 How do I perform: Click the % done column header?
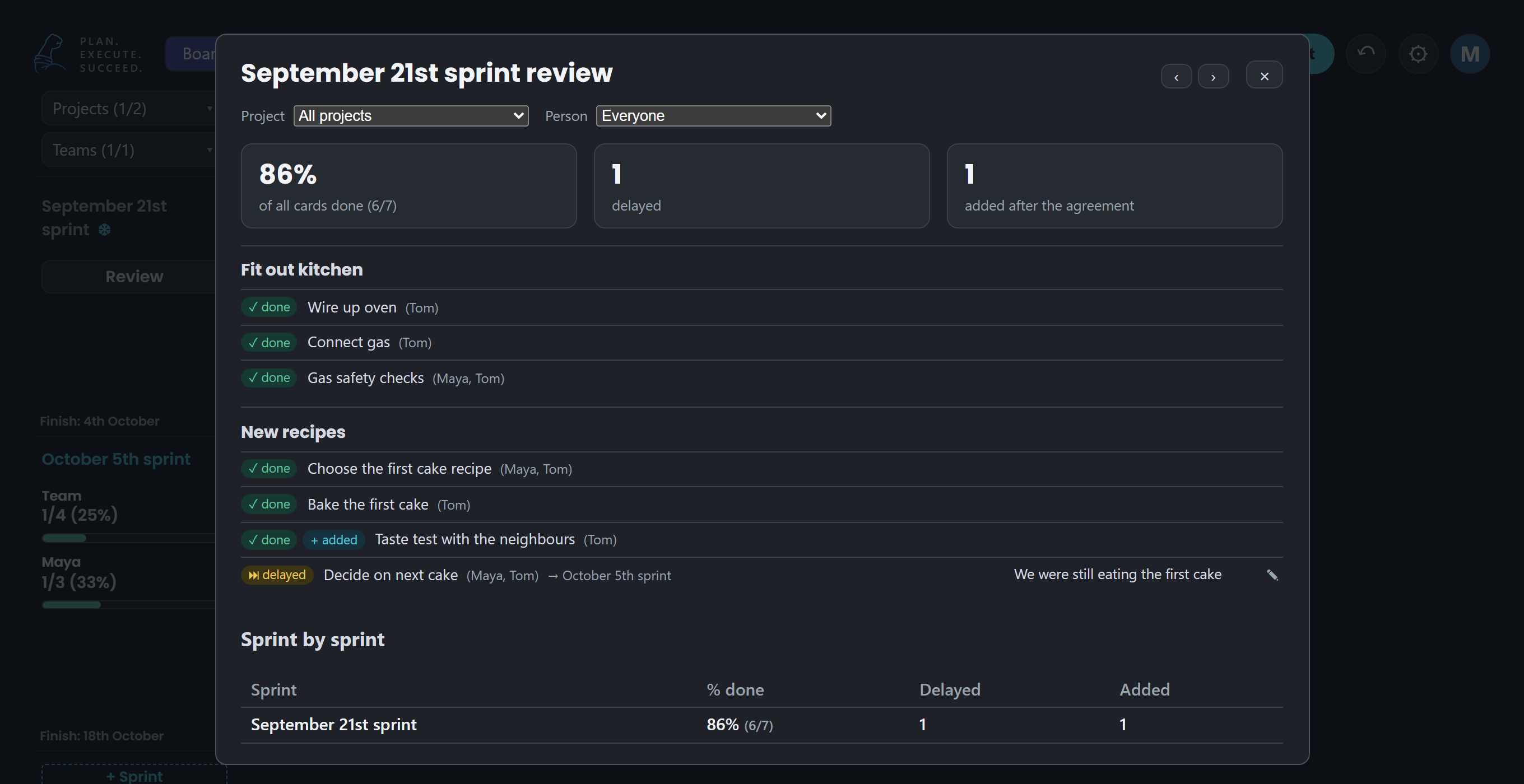tap(735, 689)
